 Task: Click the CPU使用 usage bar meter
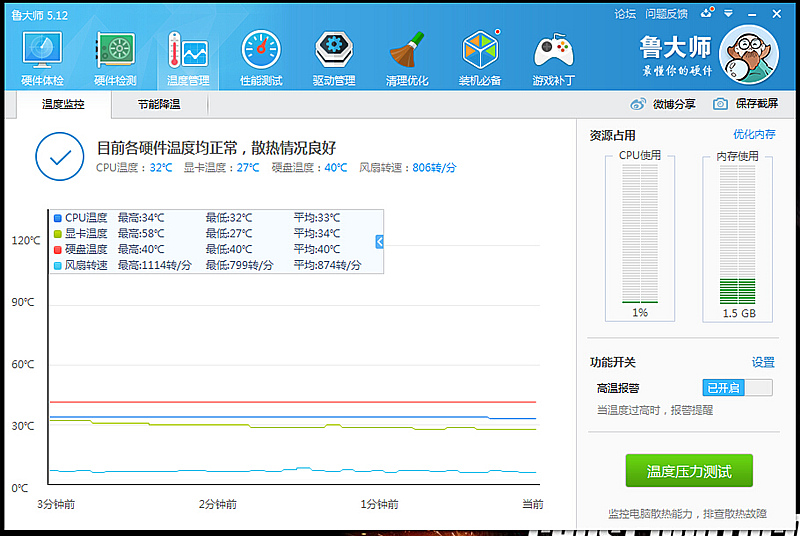[640, 234]
